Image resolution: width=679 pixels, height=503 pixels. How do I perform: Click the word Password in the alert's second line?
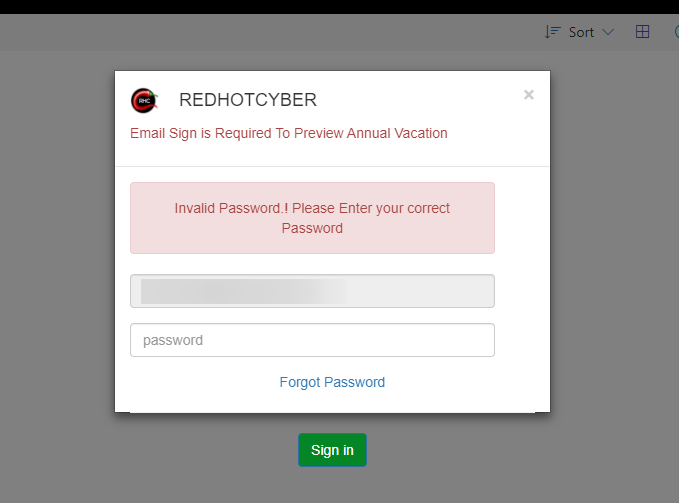(x=312, y=228)
